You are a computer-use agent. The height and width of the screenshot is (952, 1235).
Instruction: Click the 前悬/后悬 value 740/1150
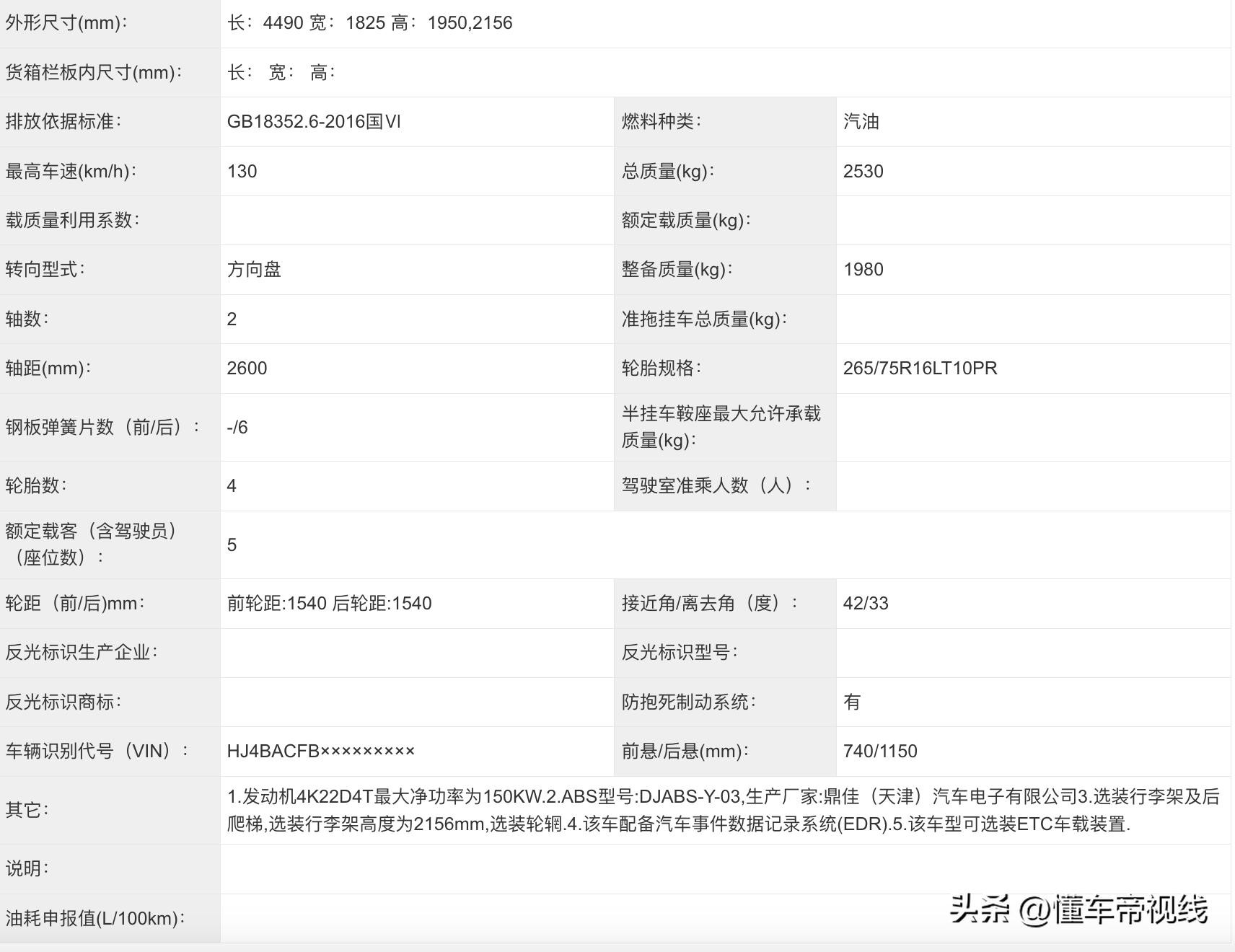(x=880, y=752)
